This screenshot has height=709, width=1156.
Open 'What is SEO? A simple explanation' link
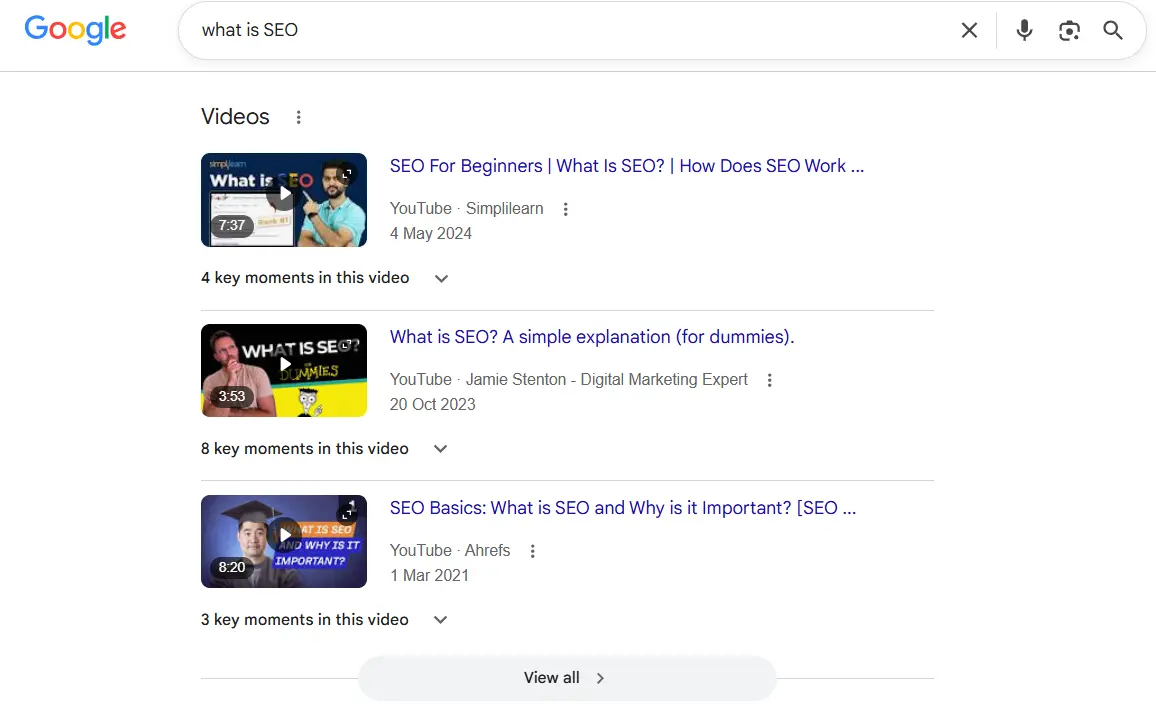click(x=592, y=337)
